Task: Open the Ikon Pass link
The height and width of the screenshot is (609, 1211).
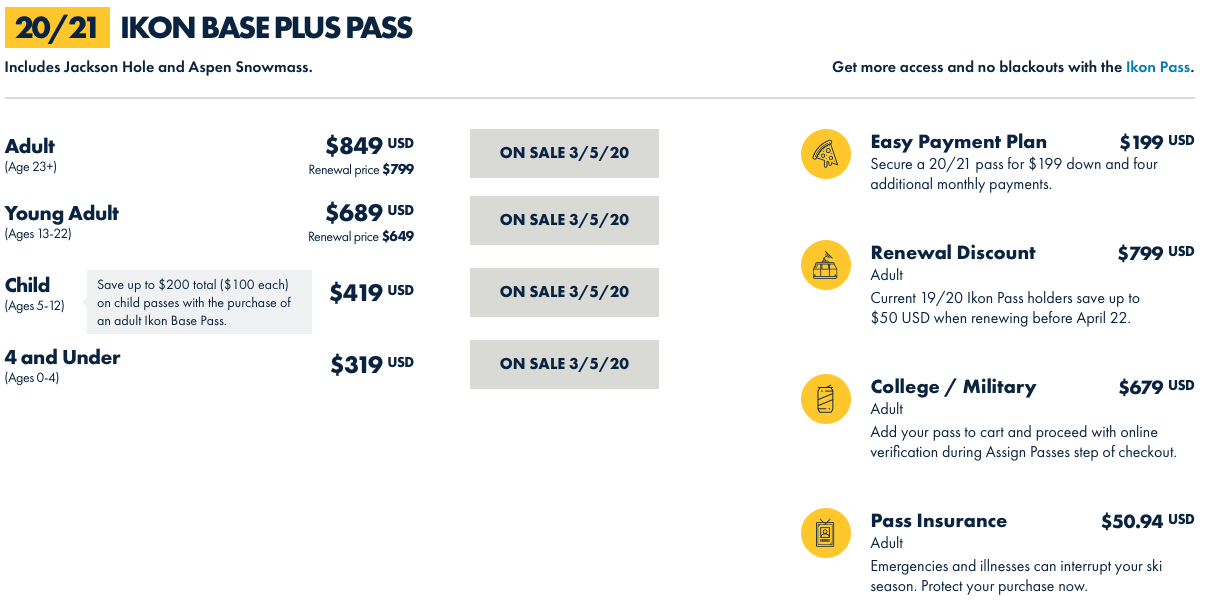Action: click(x=1158, y=67)
